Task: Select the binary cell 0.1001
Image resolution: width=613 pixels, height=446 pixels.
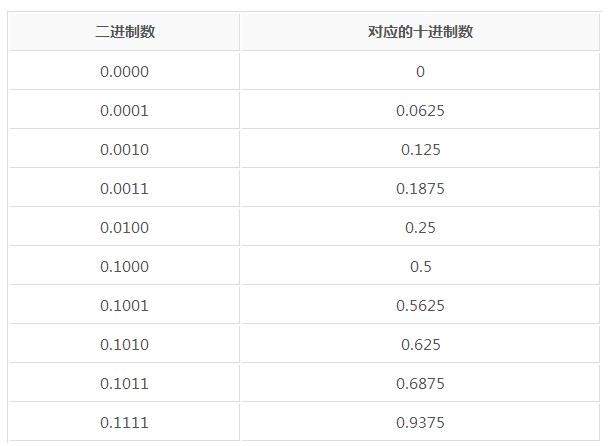Action: [125, 305]
